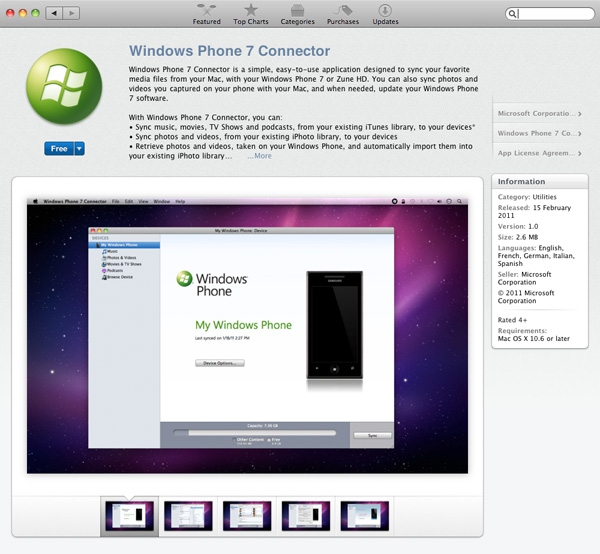Go forward with the right arrow button

coord(72,13)
